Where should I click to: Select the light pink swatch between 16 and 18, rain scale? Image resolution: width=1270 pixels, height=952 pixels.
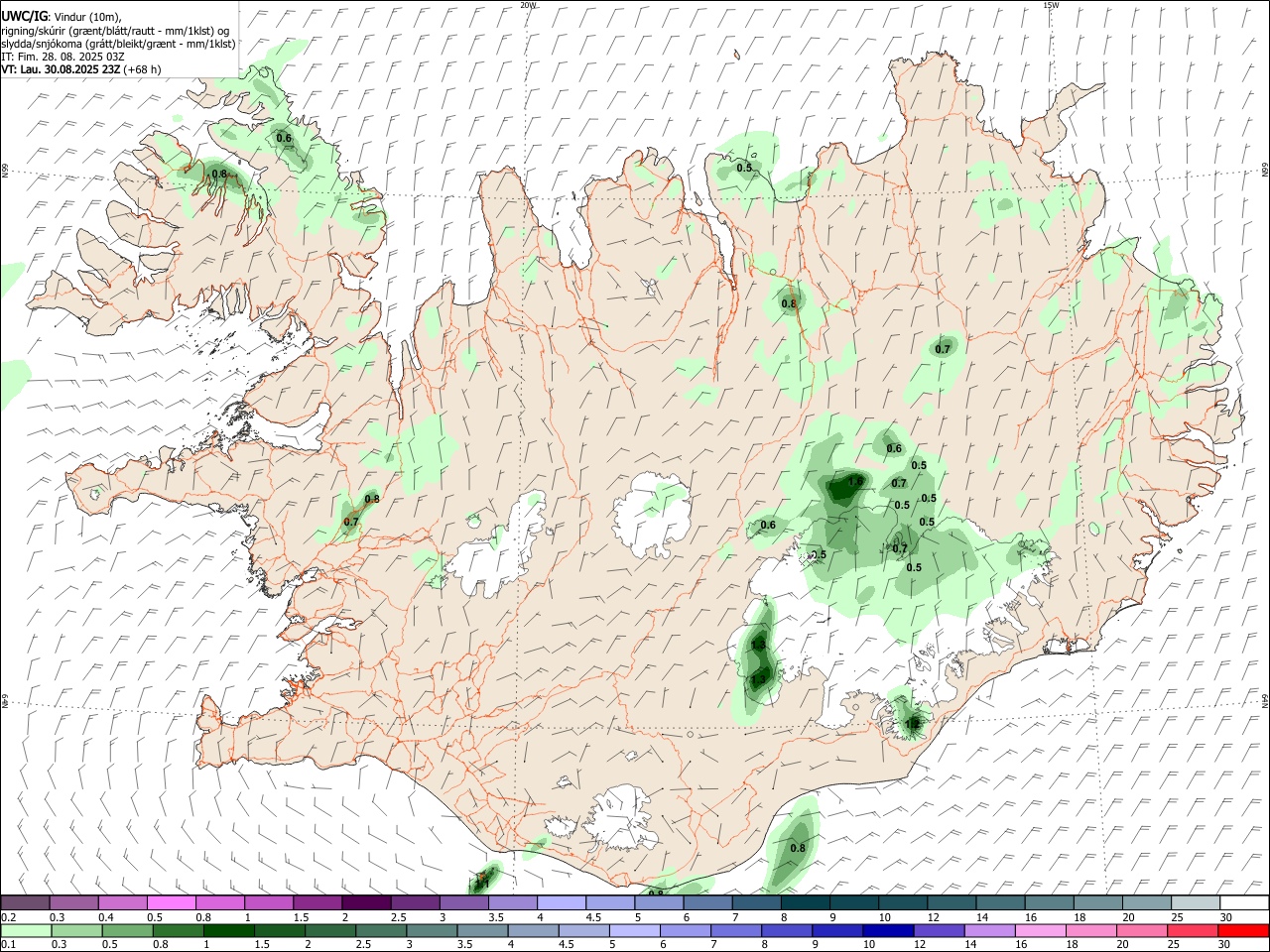click(1042, 931)
